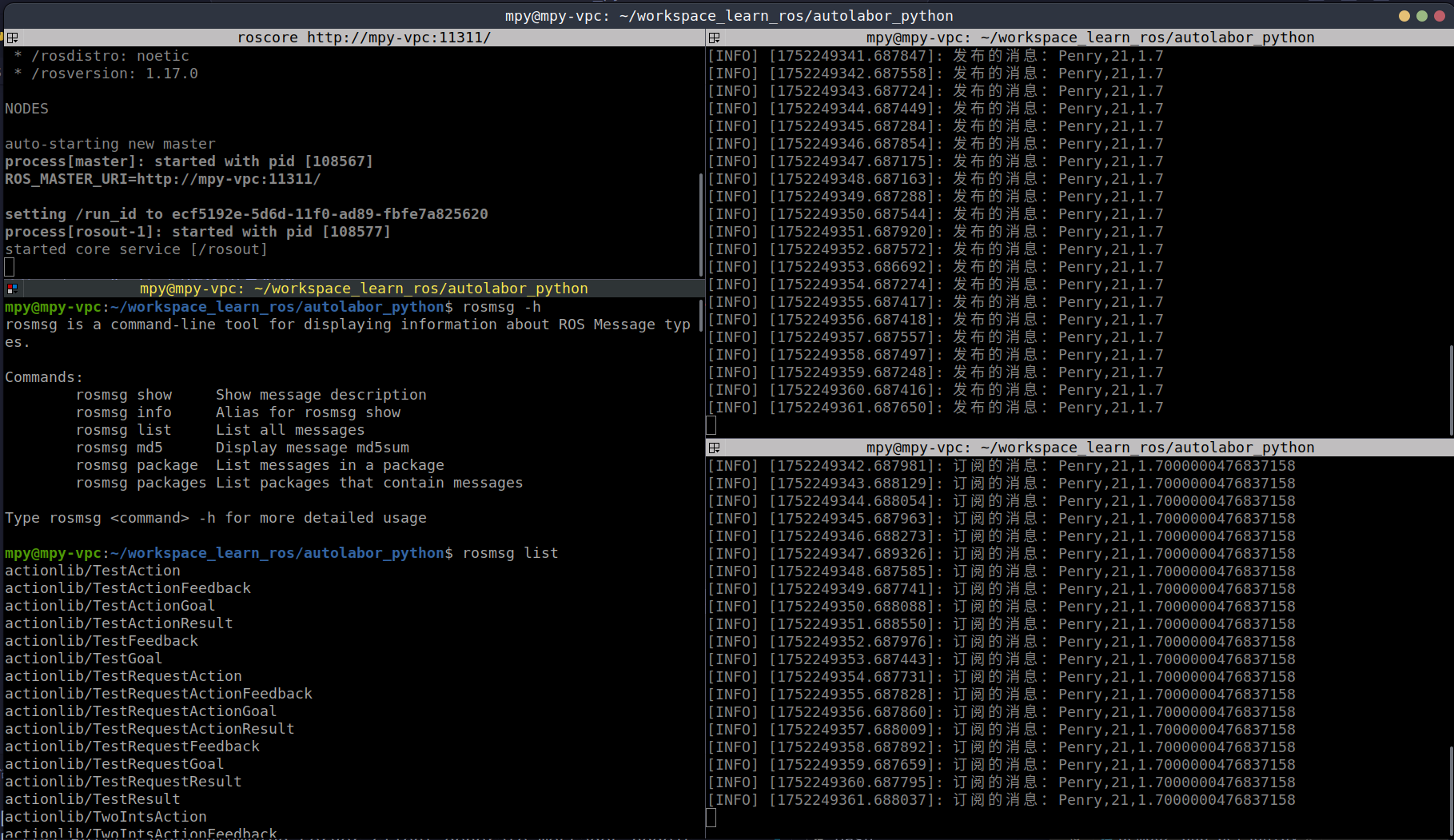The image size is (1454, 840).
Task: Click the cursor block in the roscore pane
Action: [x=10, y=267]
